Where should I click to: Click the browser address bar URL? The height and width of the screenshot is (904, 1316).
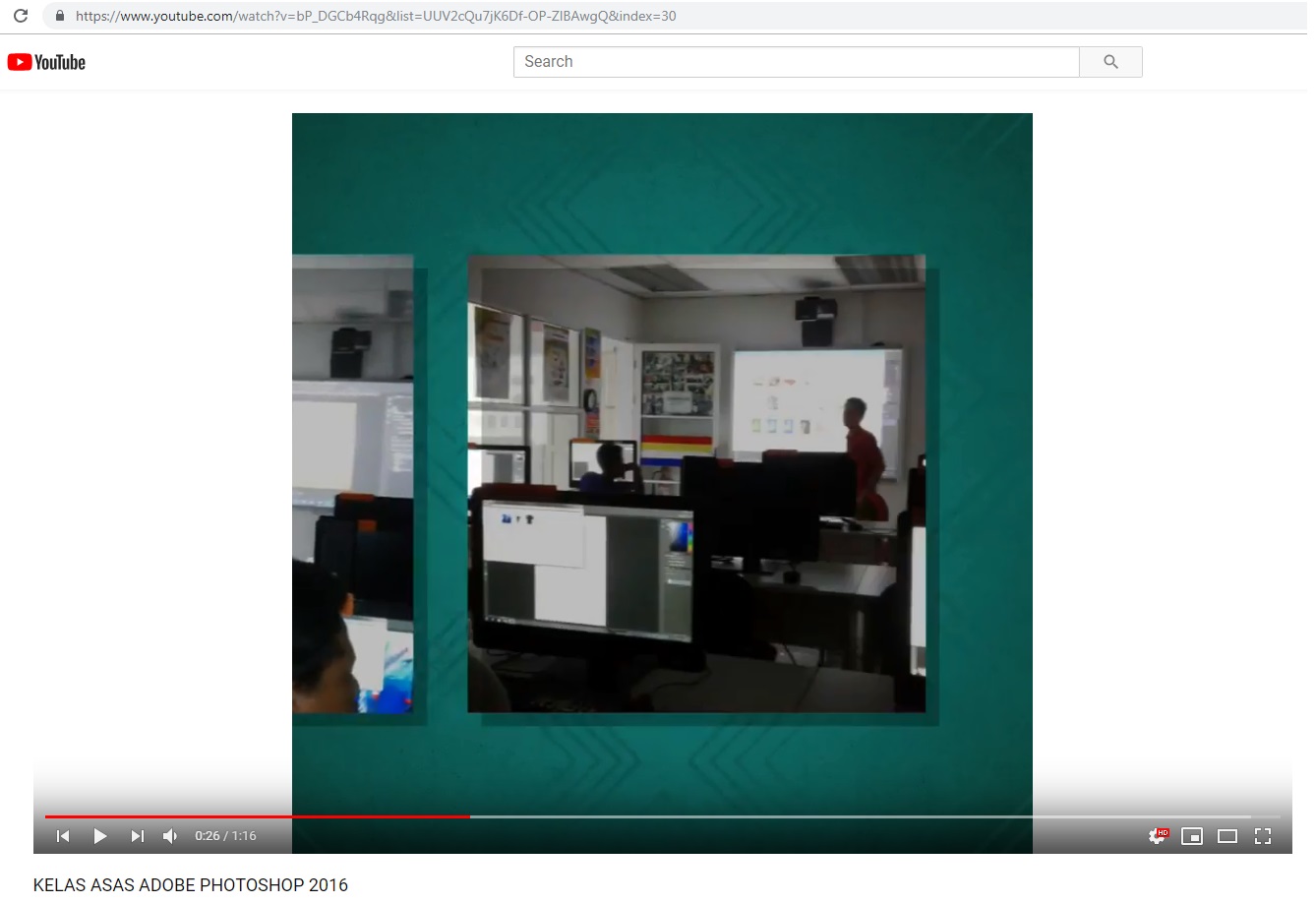click(x=376, y=16)
